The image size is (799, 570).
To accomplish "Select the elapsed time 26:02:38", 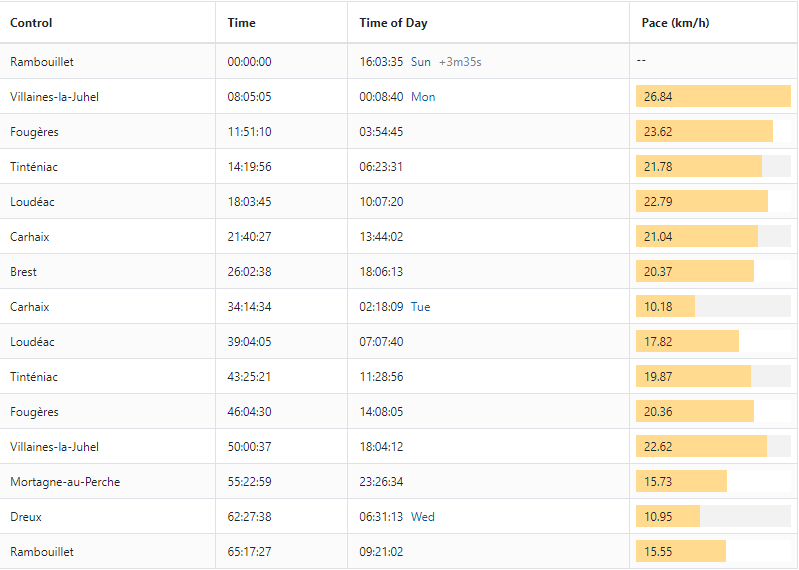I will (x=249, y=272).
